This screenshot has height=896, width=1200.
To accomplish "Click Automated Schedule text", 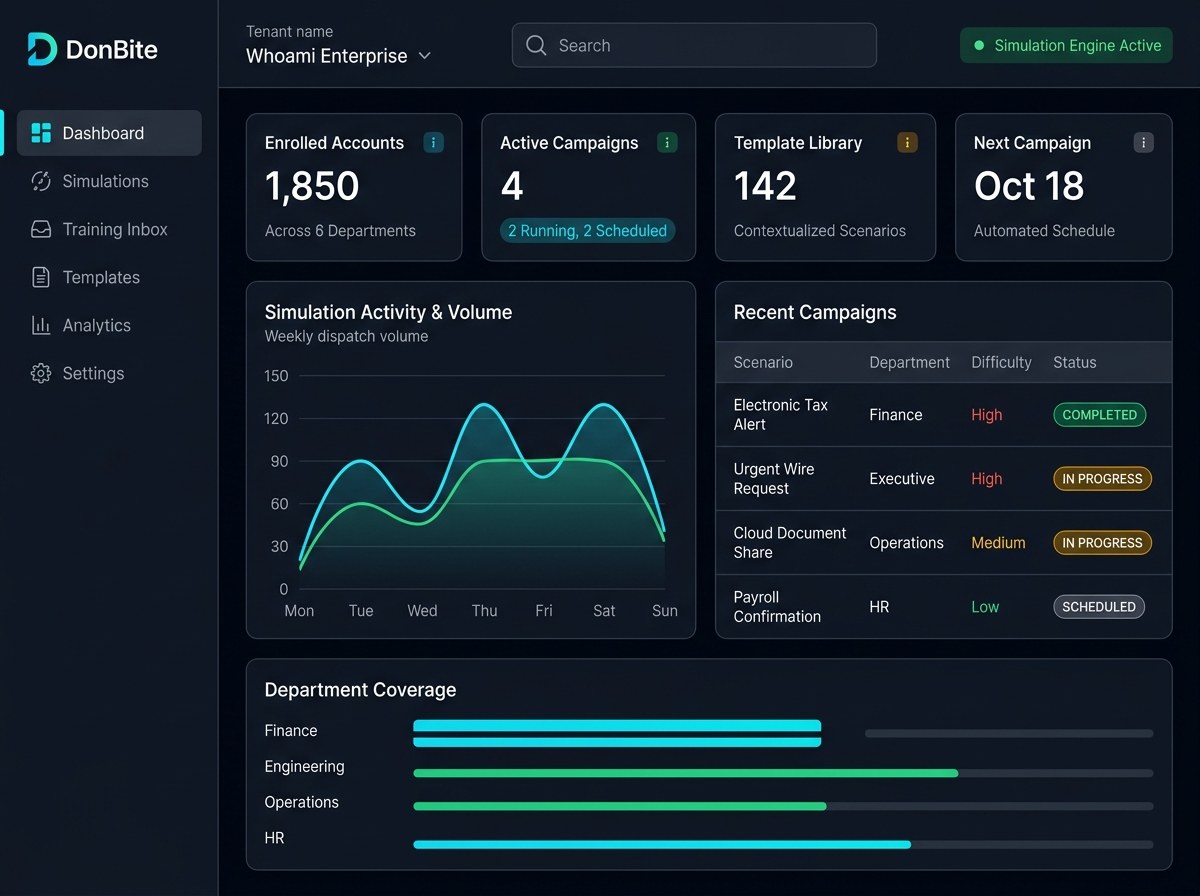I will pos(1044,231).
